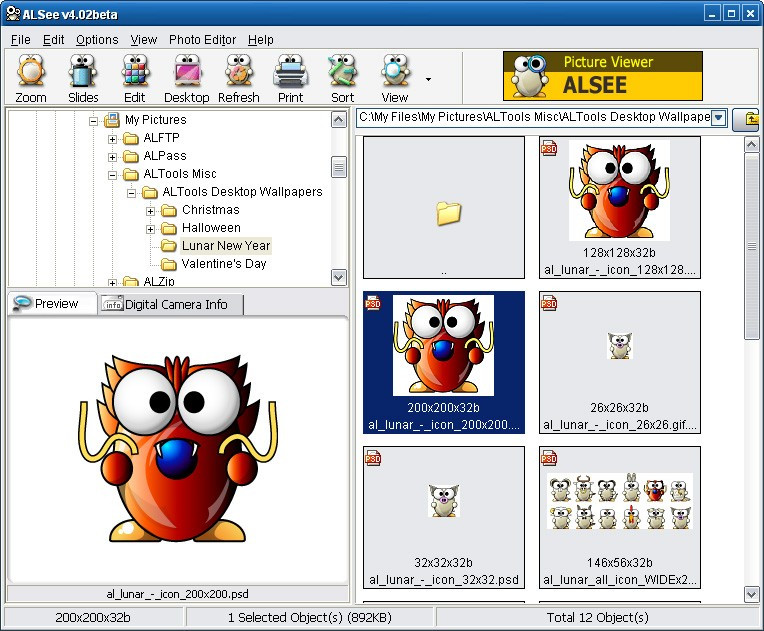
Task: Click PSD badge on 32x32 thumbnail
Action: pyautogui.click(x=373, y=458)
